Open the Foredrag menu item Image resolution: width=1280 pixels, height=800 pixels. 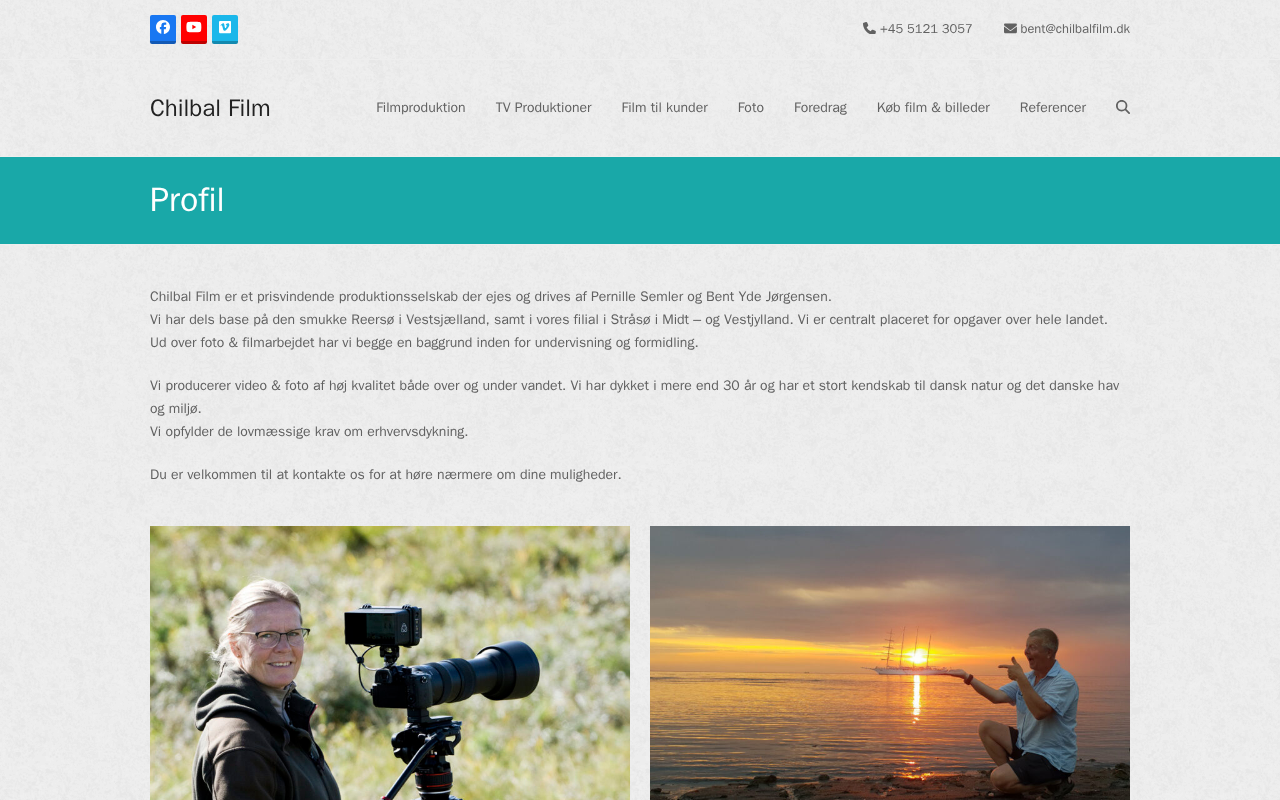(x=820, y=108)
